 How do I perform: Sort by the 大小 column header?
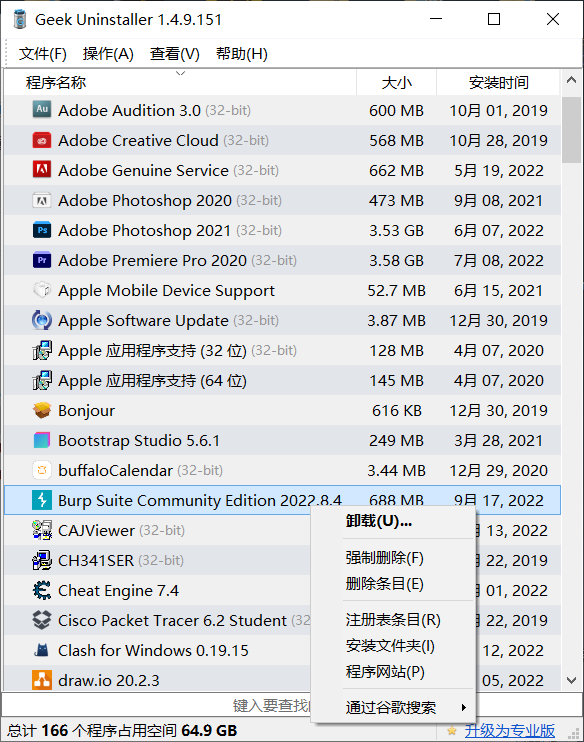tap(397, 82)
